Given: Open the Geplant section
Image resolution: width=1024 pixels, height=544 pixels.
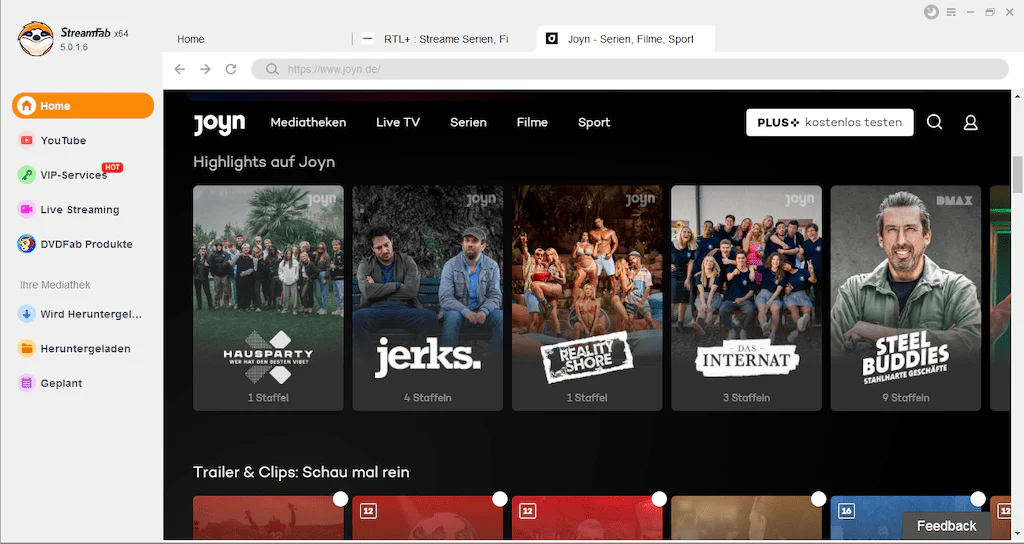Looking at the screenshot, I should pyautogui.click(x=61, y=383).
